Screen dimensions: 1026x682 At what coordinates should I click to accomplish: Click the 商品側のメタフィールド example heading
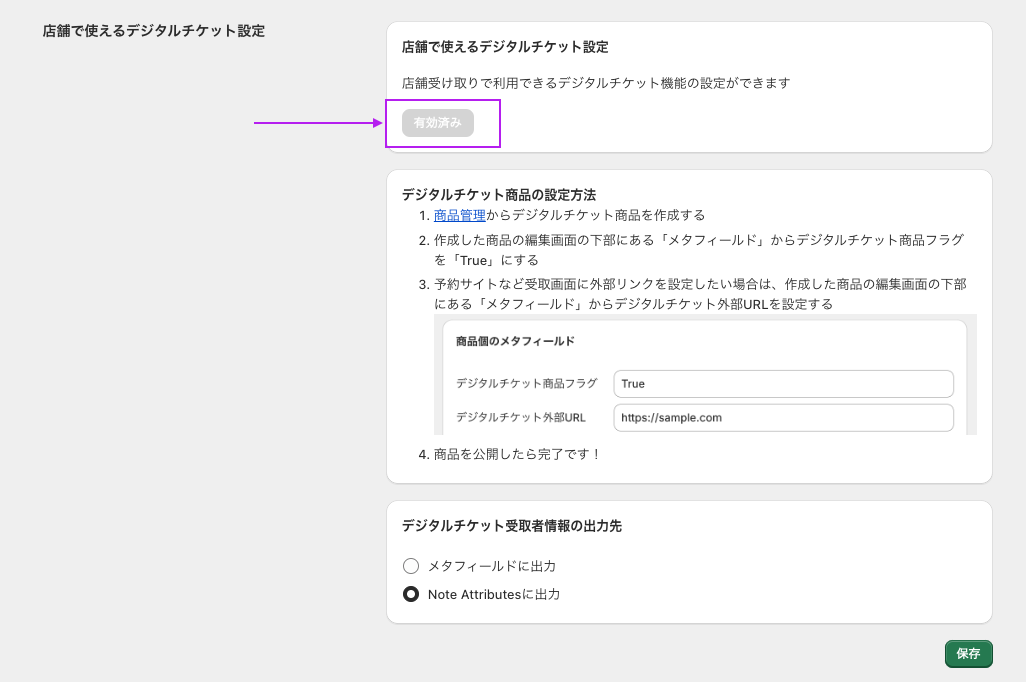[515, 341]
